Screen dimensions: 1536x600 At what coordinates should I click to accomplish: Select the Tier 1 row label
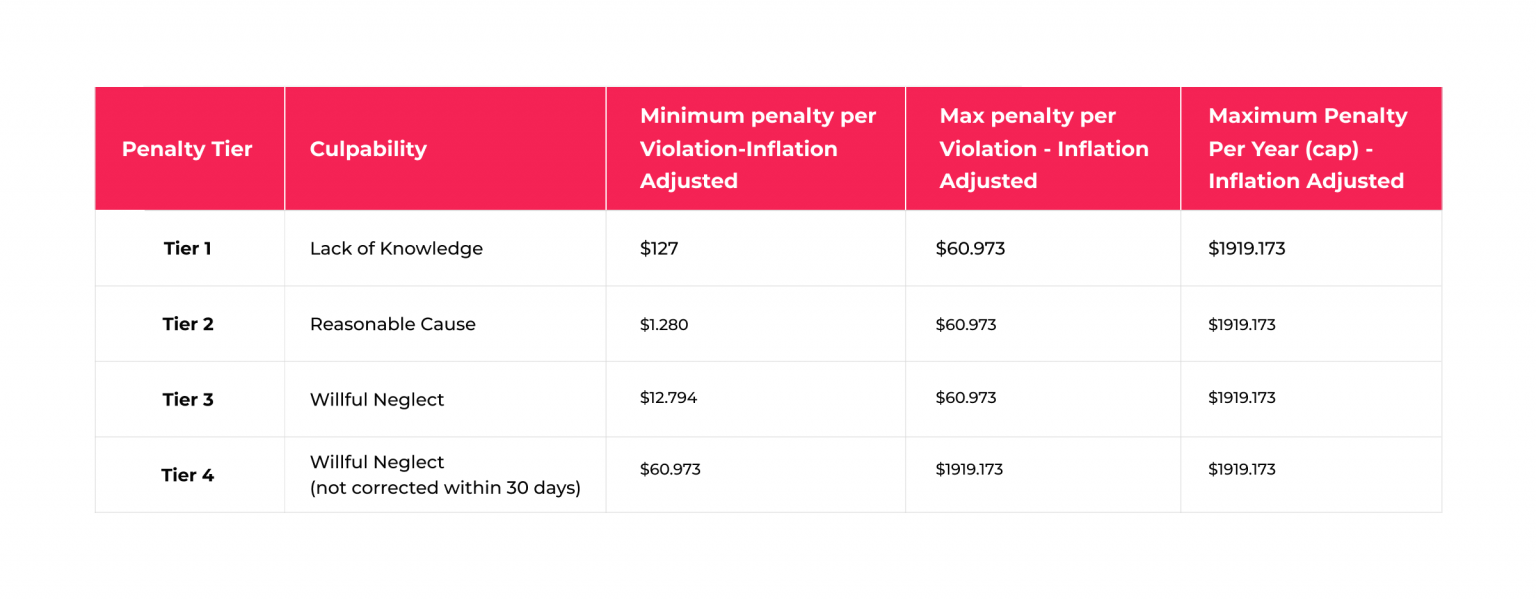click(187, 248)
